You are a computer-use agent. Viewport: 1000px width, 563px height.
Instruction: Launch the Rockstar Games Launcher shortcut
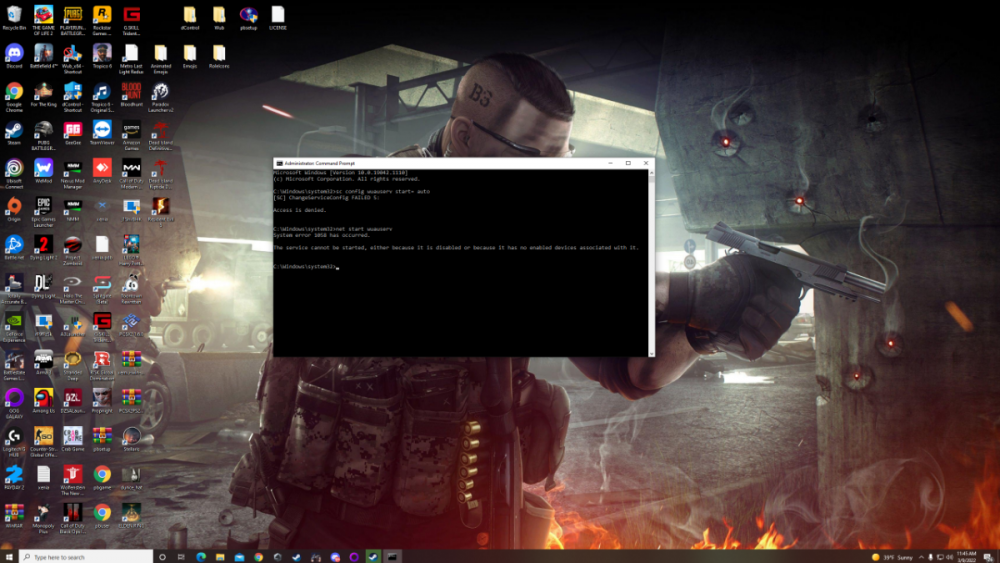pyautogui.click(x=101, y=15)
